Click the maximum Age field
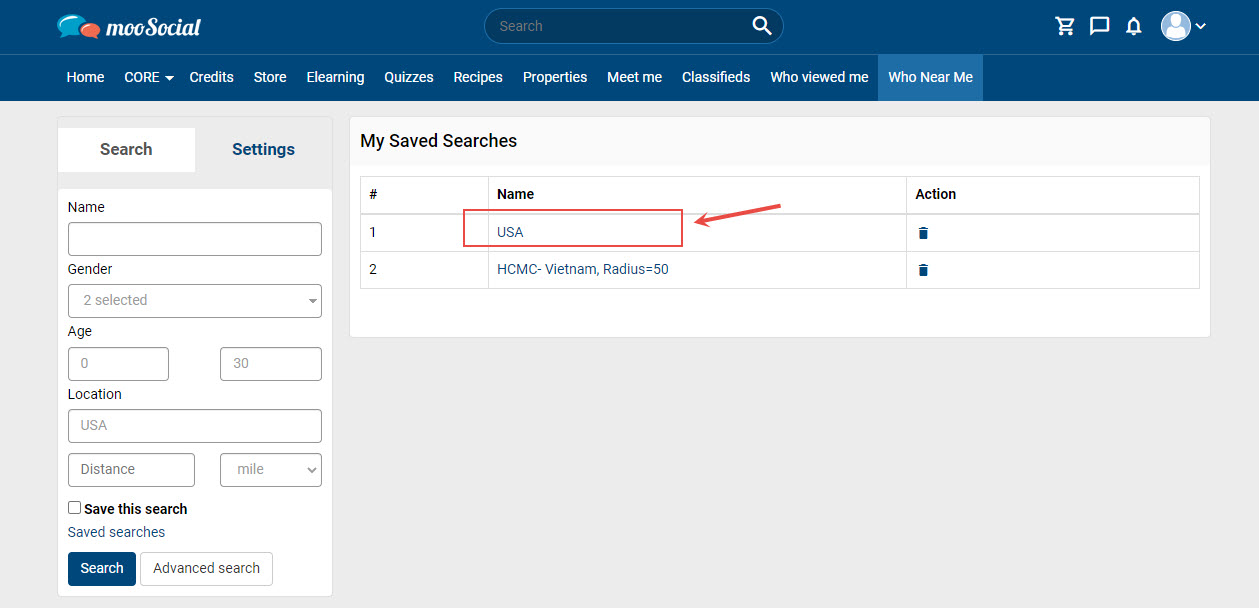This screenshot has height=608, width=1259. point(271,364)
